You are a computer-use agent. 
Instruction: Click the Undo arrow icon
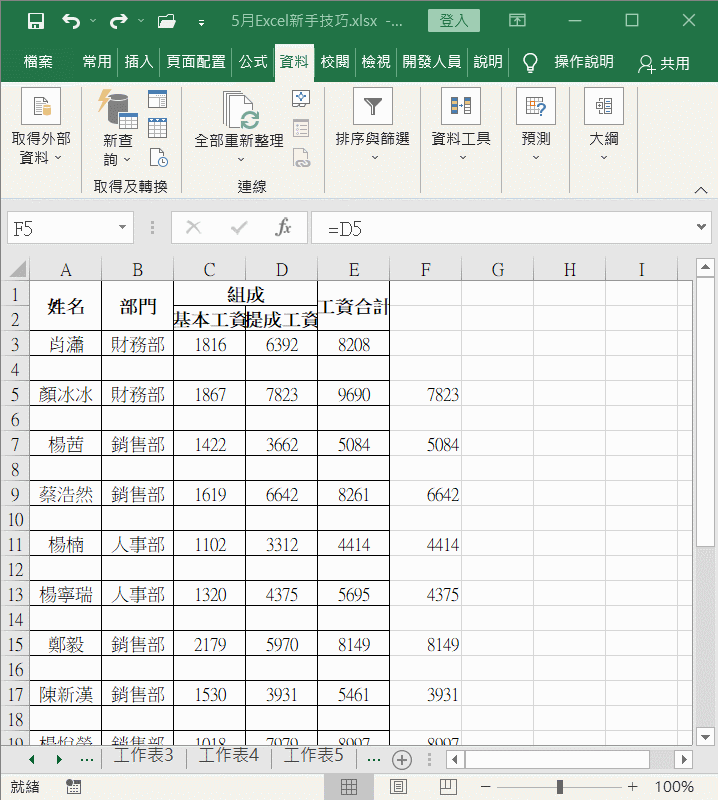click(x=70, y=21)
